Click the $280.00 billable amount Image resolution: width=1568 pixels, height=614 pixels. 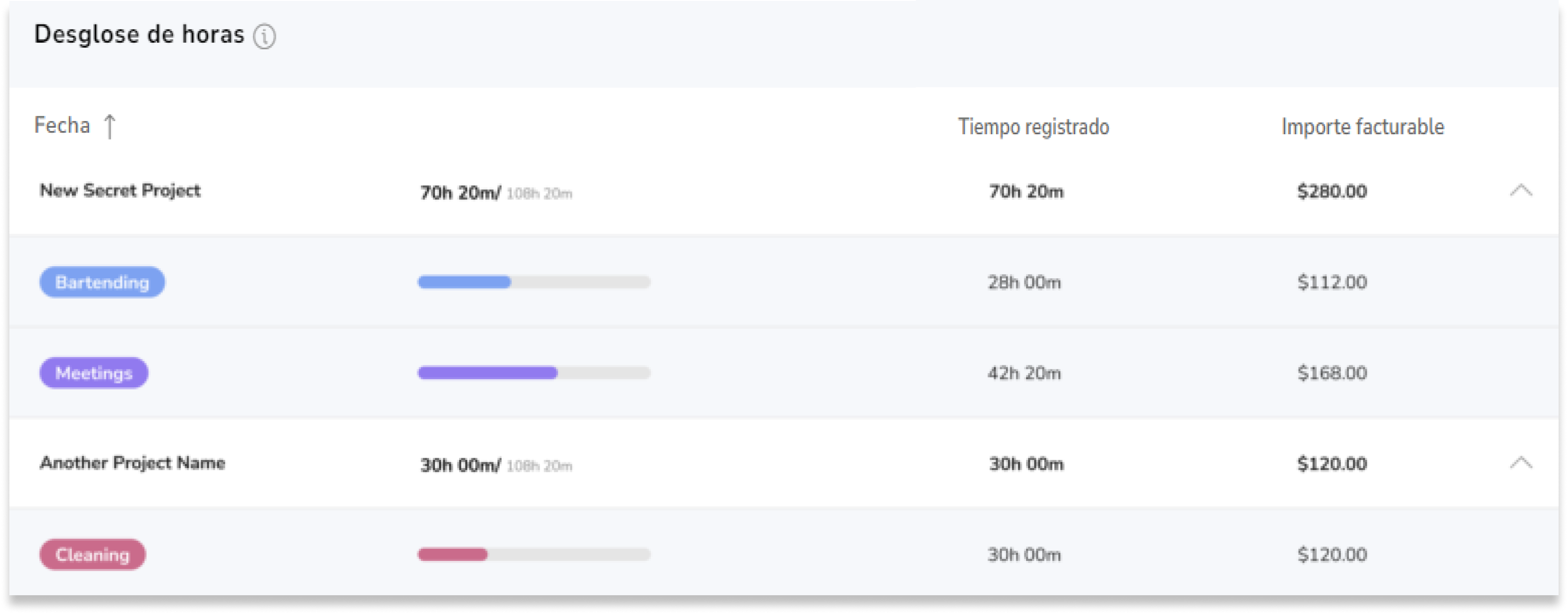(x=1332, y=192)
